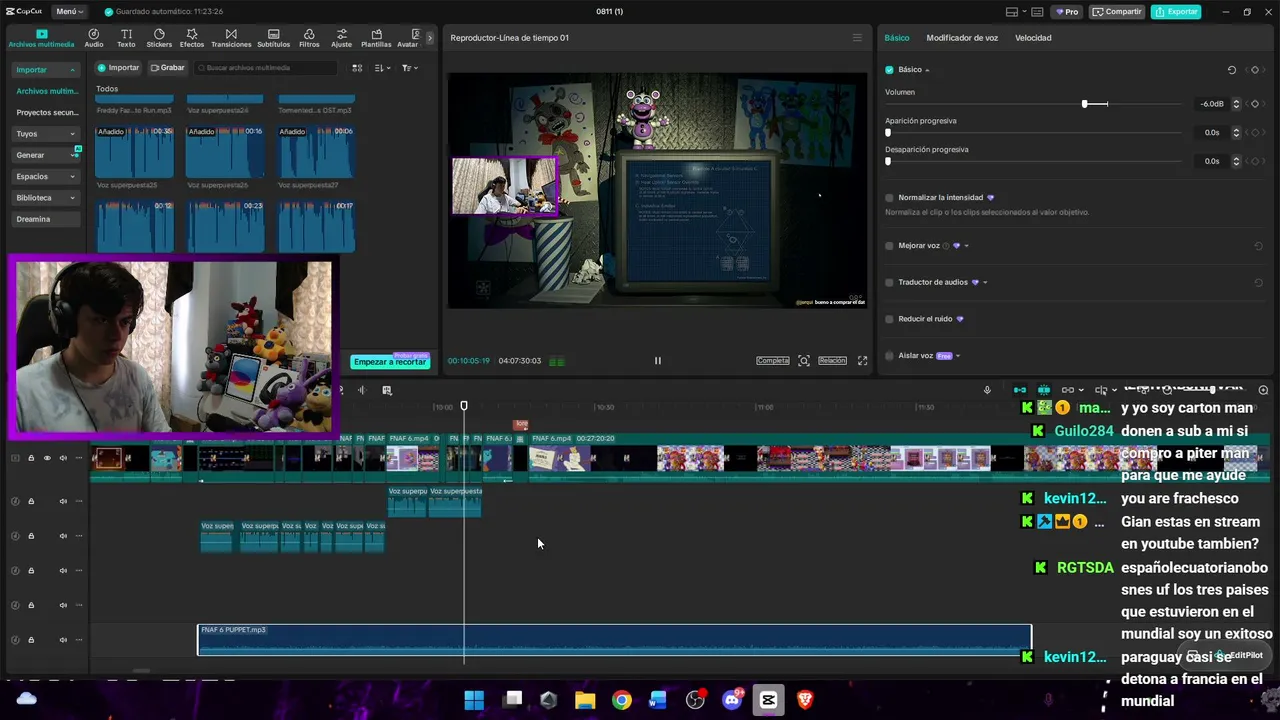1280x720 pixels.
Task: Enable Normalizar la intensidad checkbox
Action: [889, 198]
